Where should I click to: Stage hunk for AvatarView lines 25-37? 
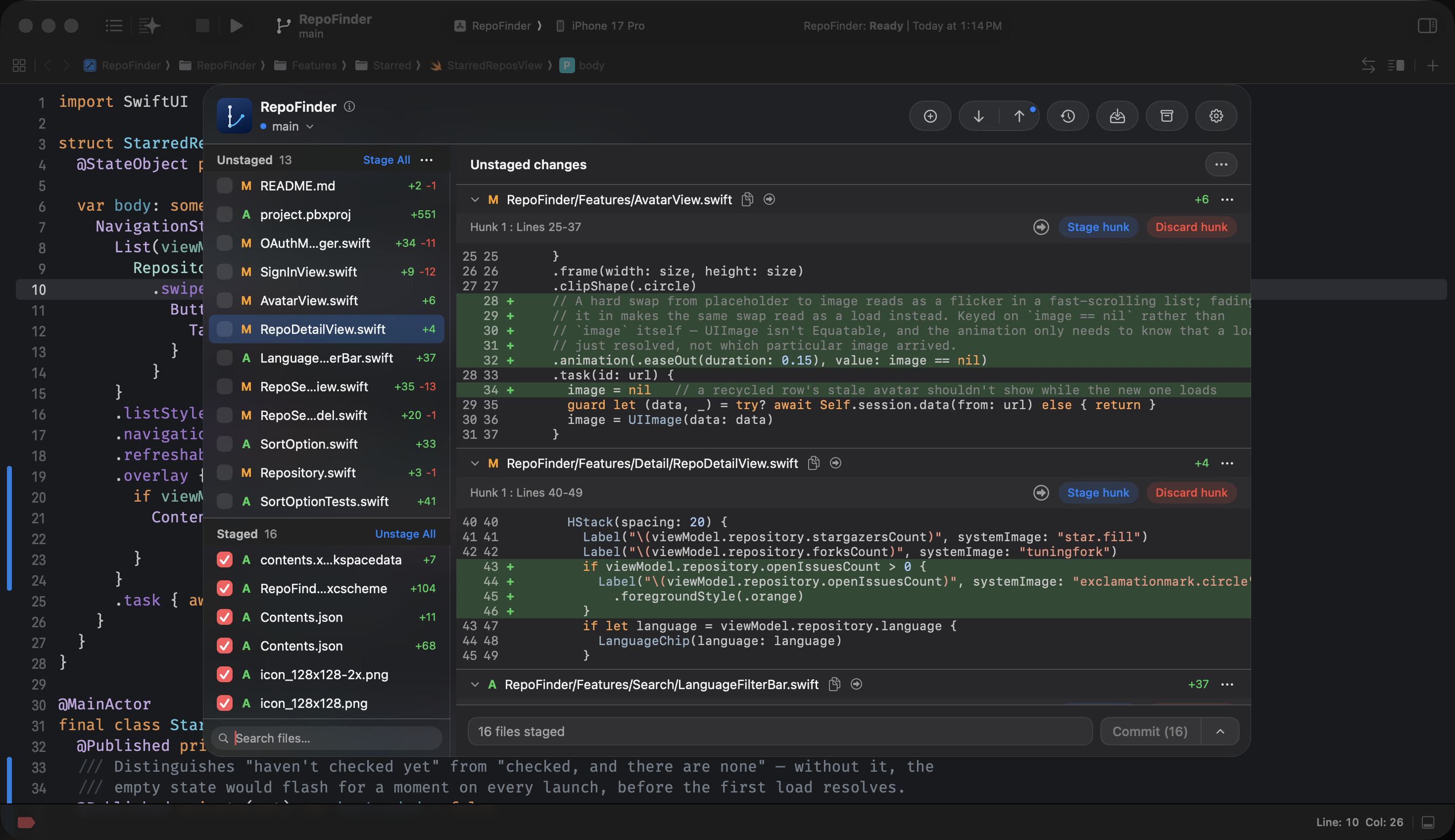click(1098, 227)
